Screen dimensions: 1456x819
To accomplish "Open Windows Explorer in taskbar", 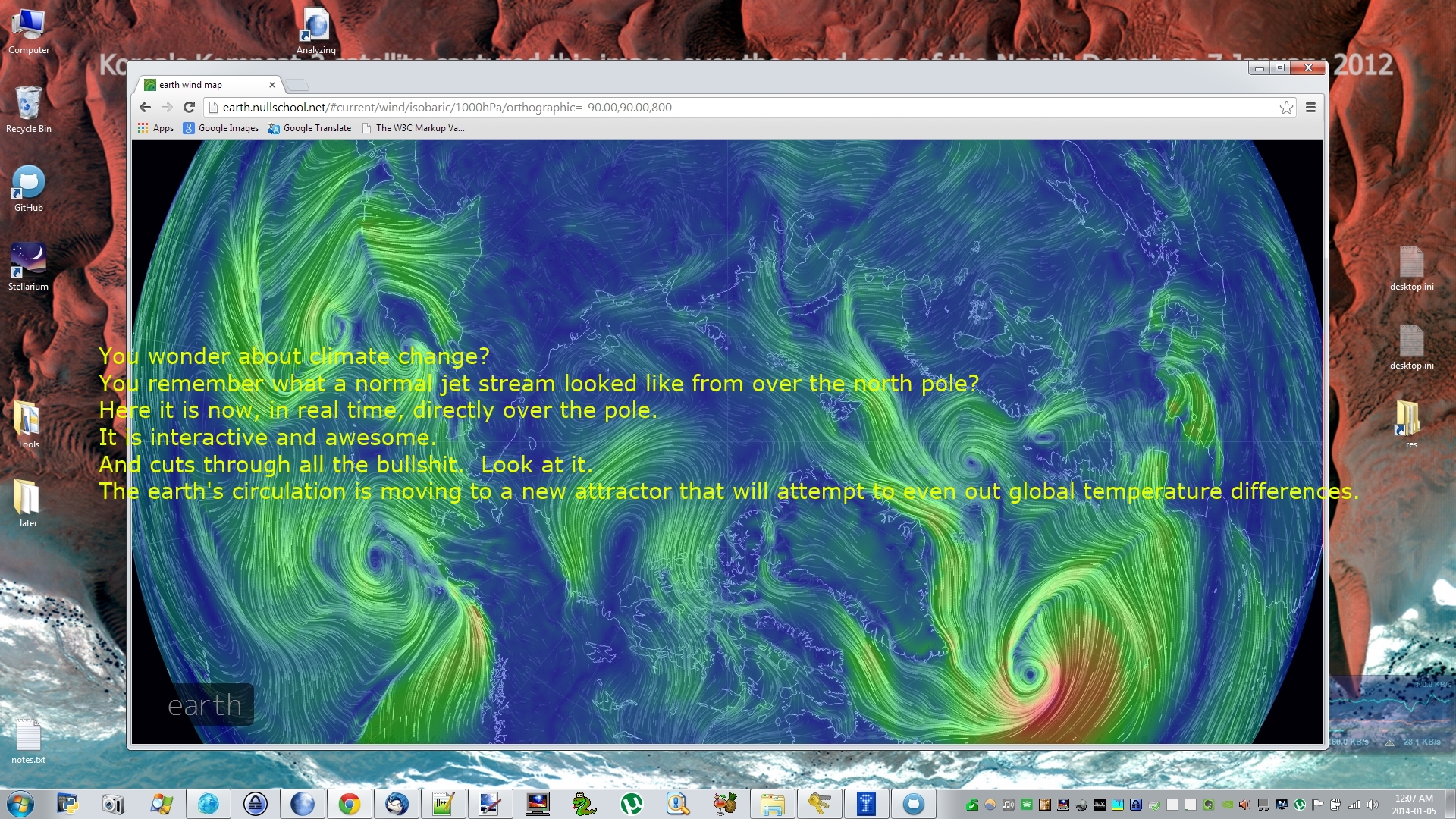I will tap(772, 804).
